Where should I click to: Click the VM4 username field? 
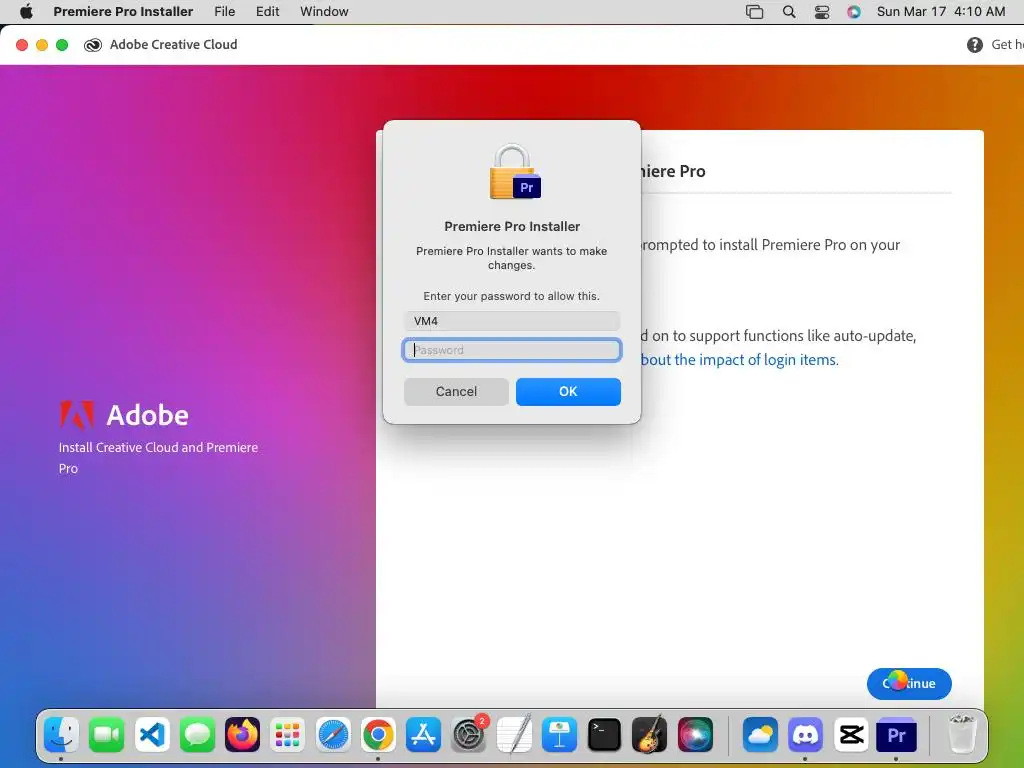pos(511,321)
